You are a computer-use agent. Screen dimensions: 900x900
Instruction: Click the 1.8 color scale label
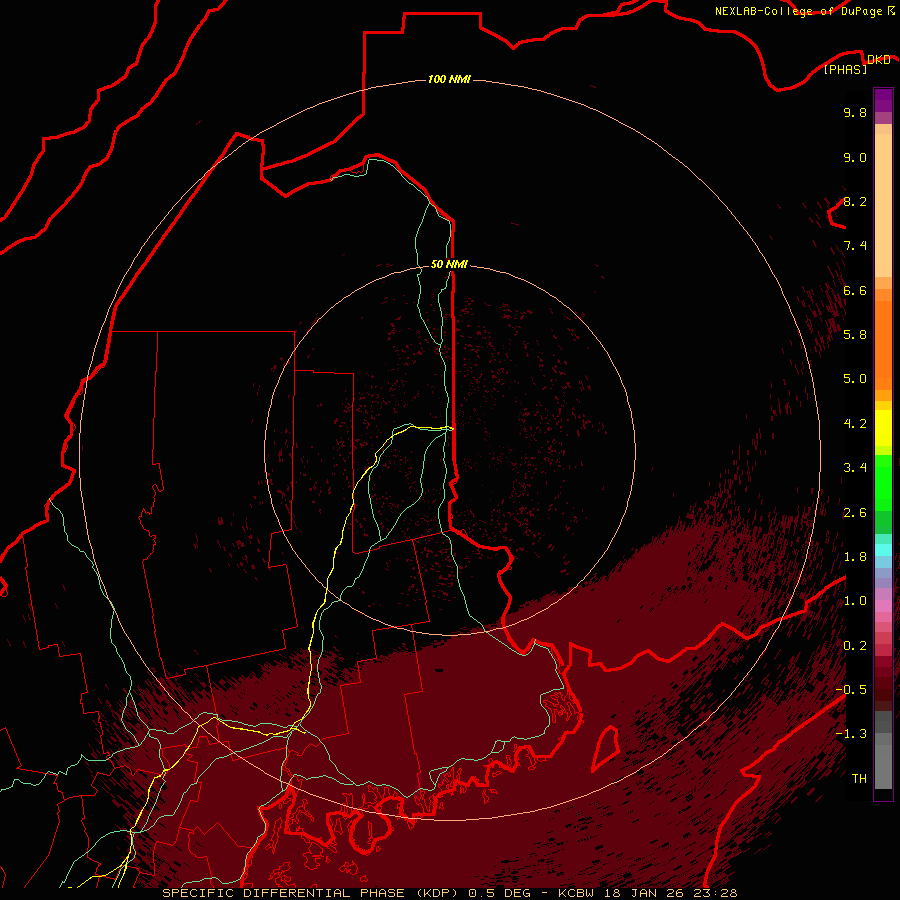(x=855, y=557)
